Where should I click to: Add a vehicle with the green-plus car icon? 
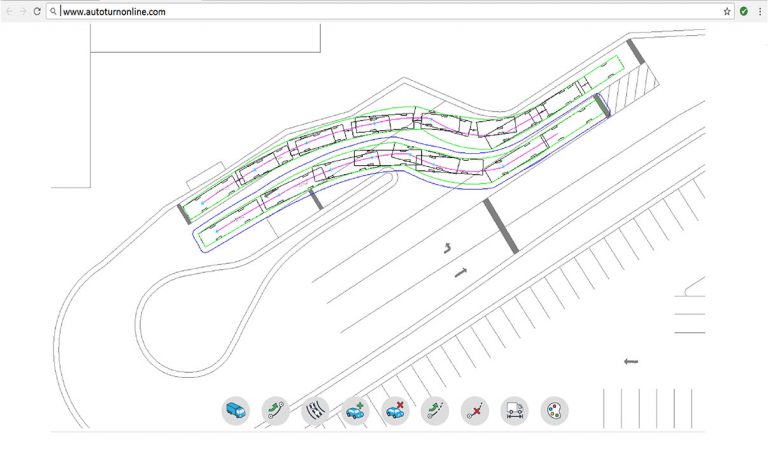(355, 411)
